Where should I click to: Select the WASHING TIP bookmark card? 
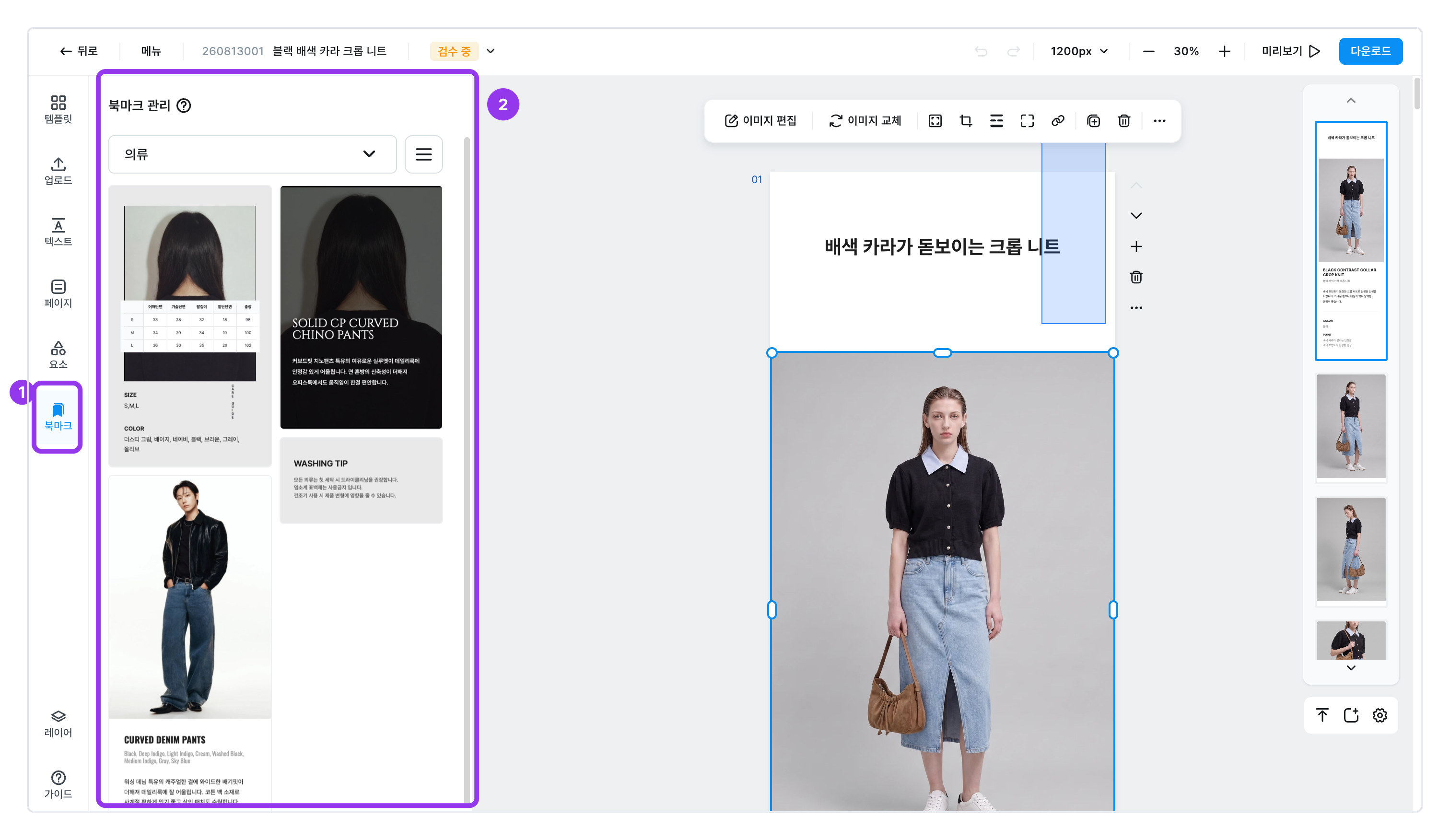361,480
